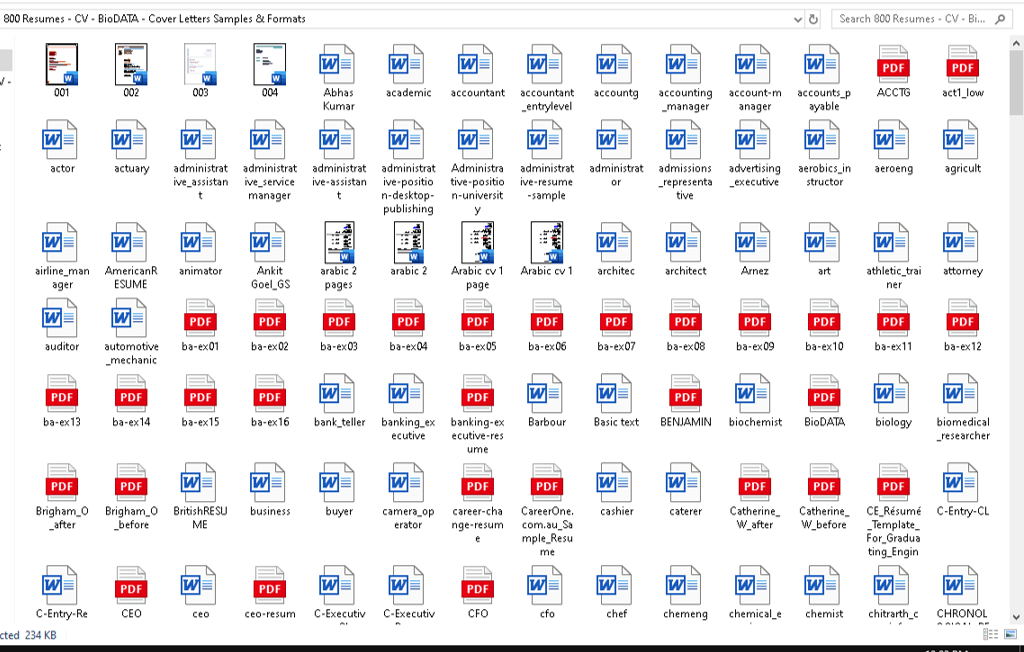Click the file name "accountant_entrylevel"
1024x652 pixels.
click(x=547, y=99)
